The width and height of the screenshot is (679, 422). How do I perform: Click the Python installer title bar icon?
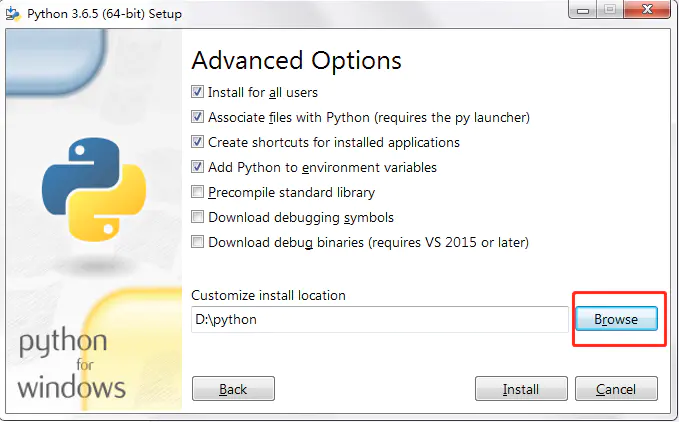13,13
